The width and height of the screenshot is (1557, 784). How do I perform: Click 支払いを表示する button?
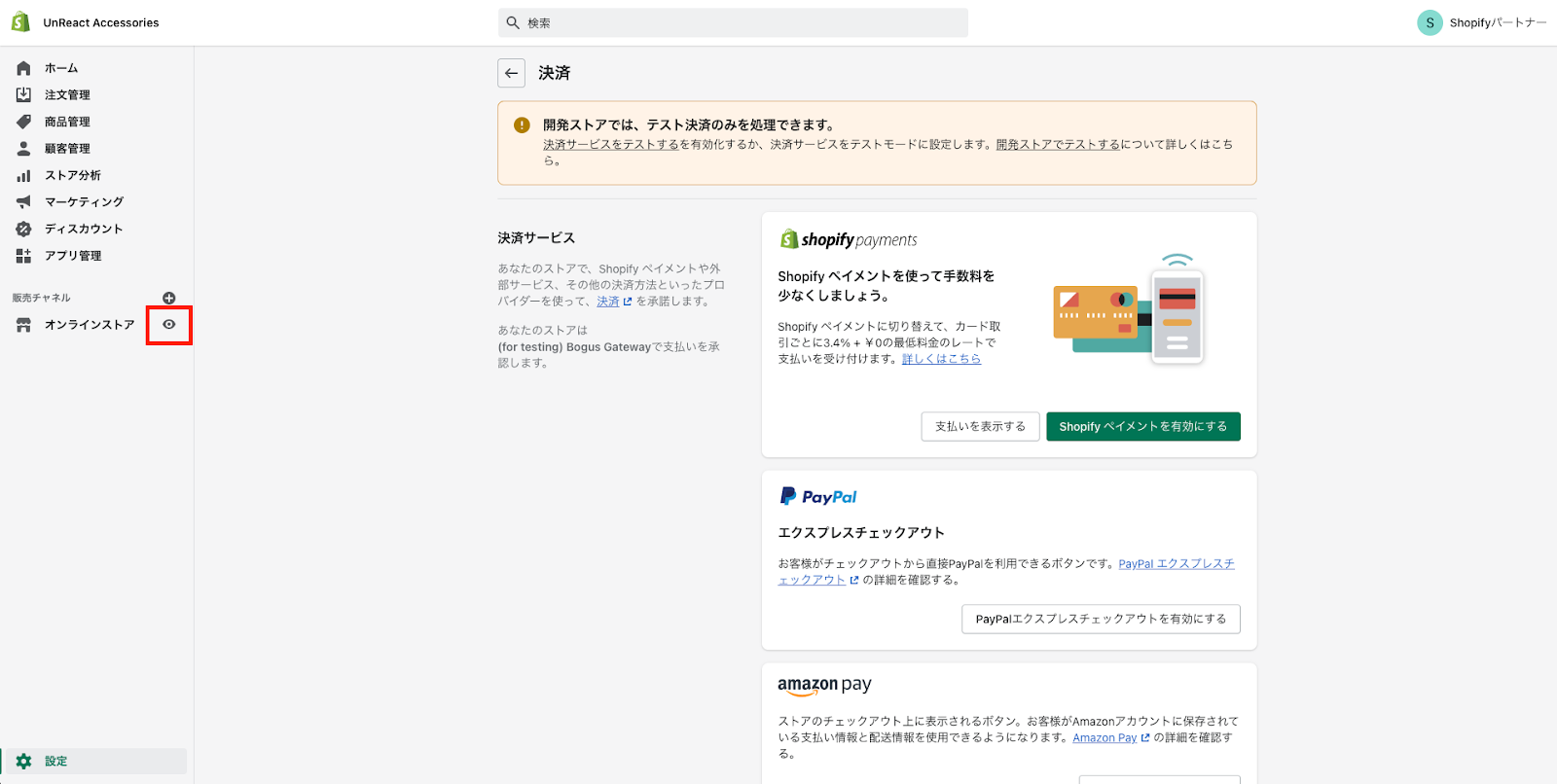point(980,426)
